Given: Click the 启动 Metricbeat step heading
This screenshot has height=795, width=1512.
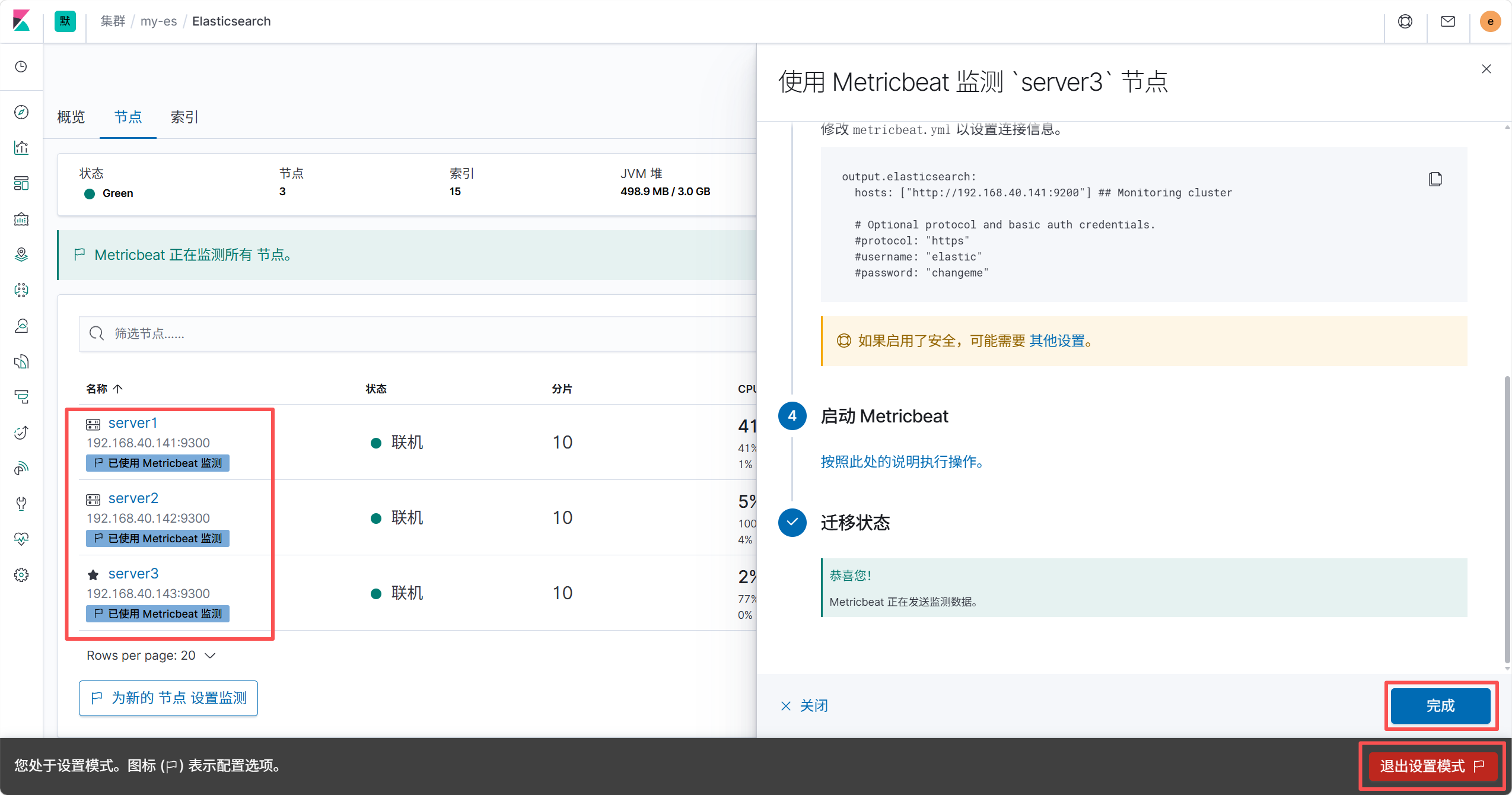Looking at the screenshot, I should pyautogui.click(x=884, y=416).
